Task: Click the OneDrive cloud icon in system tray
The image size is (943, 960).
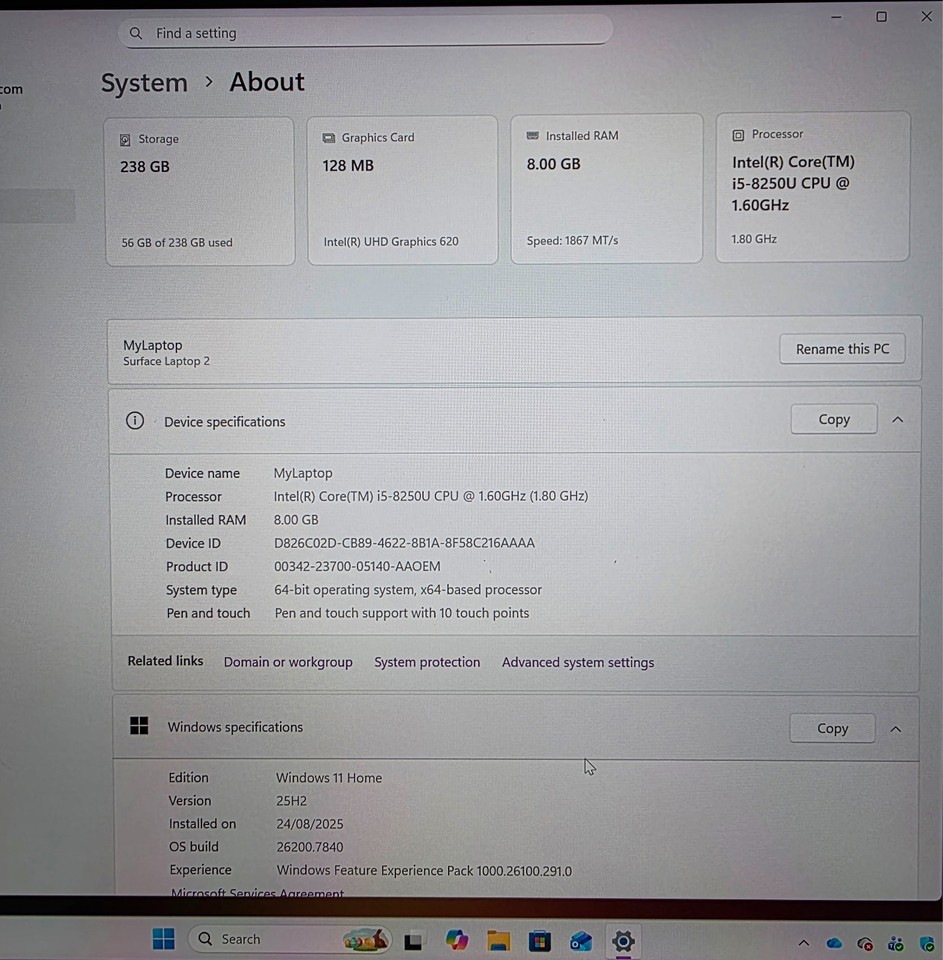Action: pyautogui.click(x=834, y=943)
